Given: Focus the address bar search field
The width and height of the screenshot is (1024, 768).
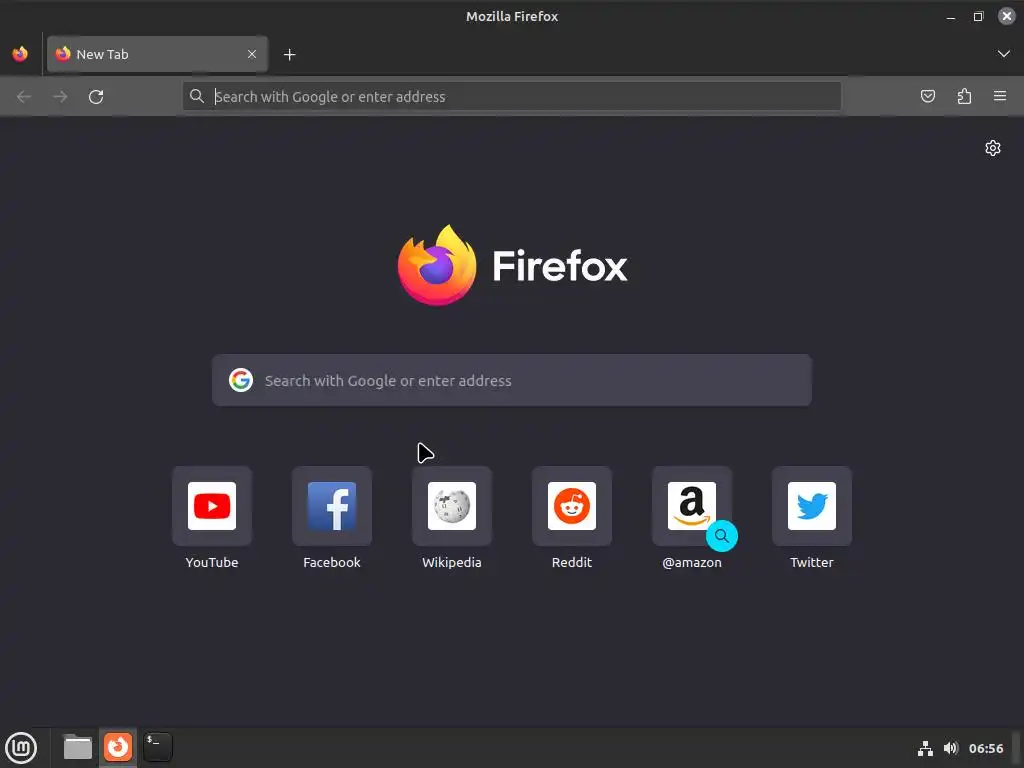Looking at the screenshot, I should [512, 97].
